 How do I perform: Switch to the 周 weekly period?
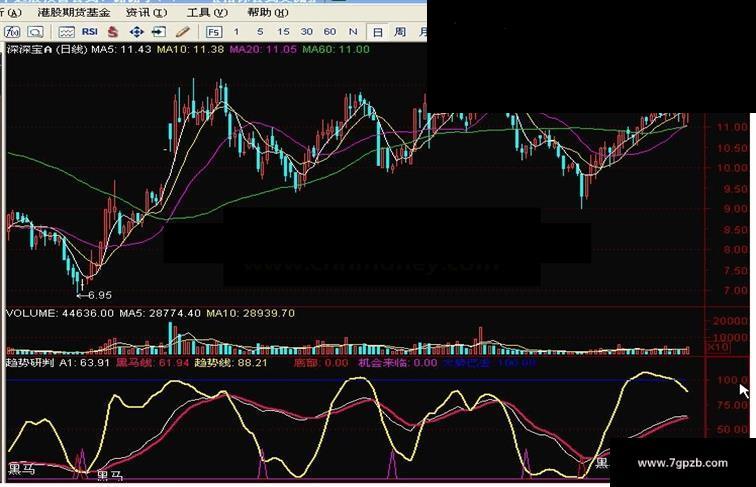[400, 32]
